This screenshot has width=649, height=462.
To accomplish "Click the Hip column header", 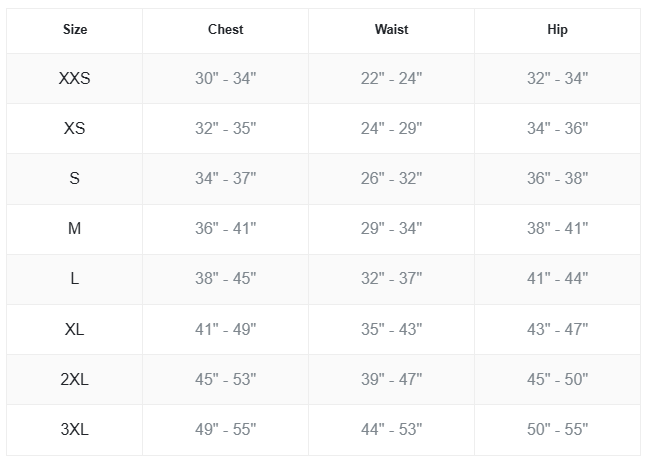I will [558, 30].
